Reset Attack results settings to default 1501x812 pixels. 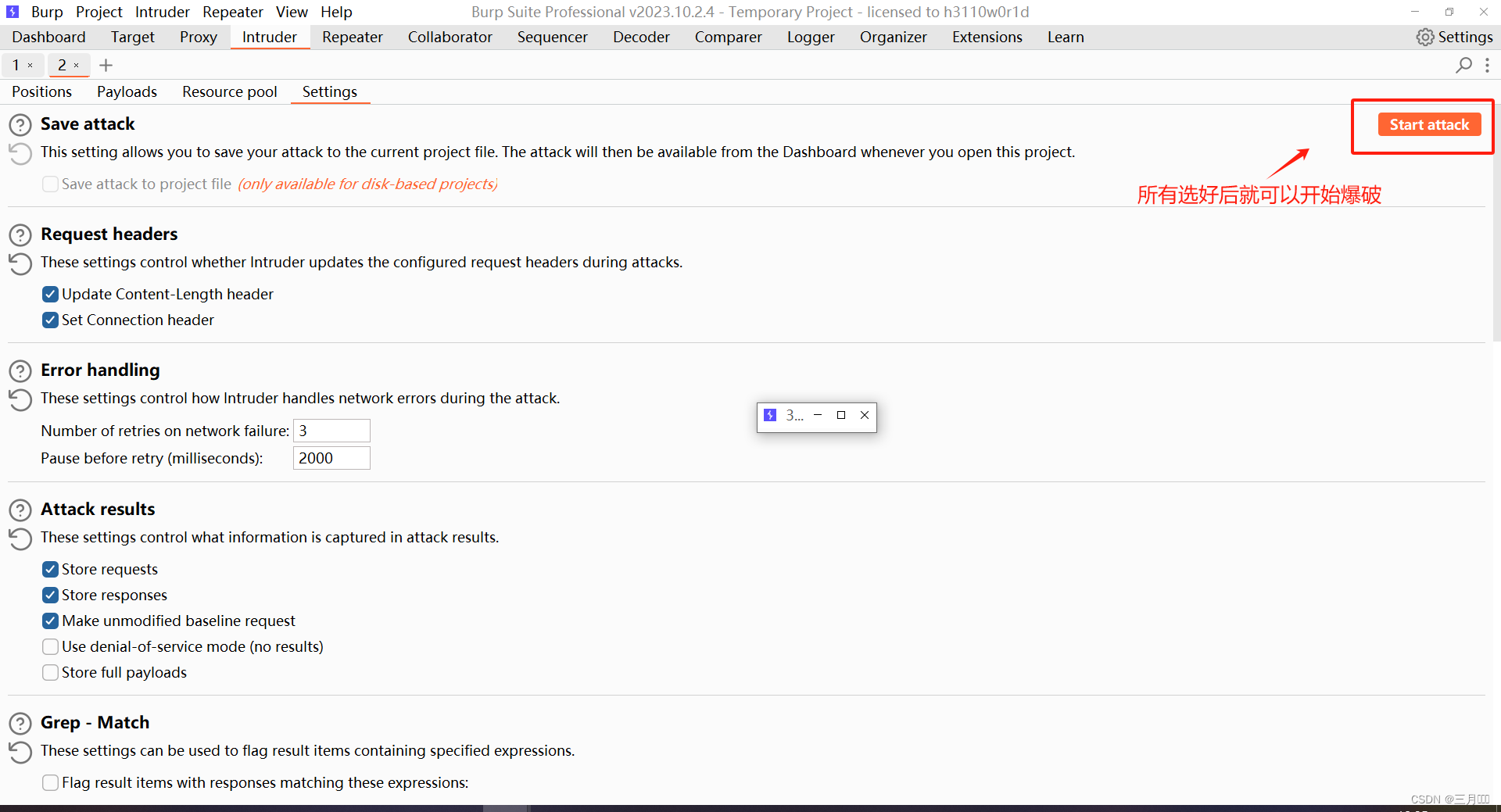(x=20, y=538)
